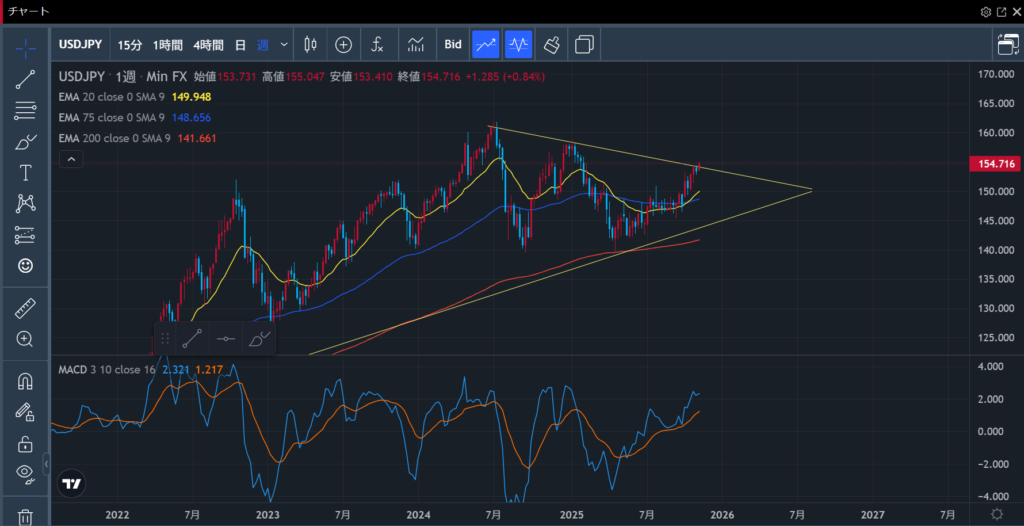Select the ruler measure tool
The image size is (1024, 526).
(26, 309)
